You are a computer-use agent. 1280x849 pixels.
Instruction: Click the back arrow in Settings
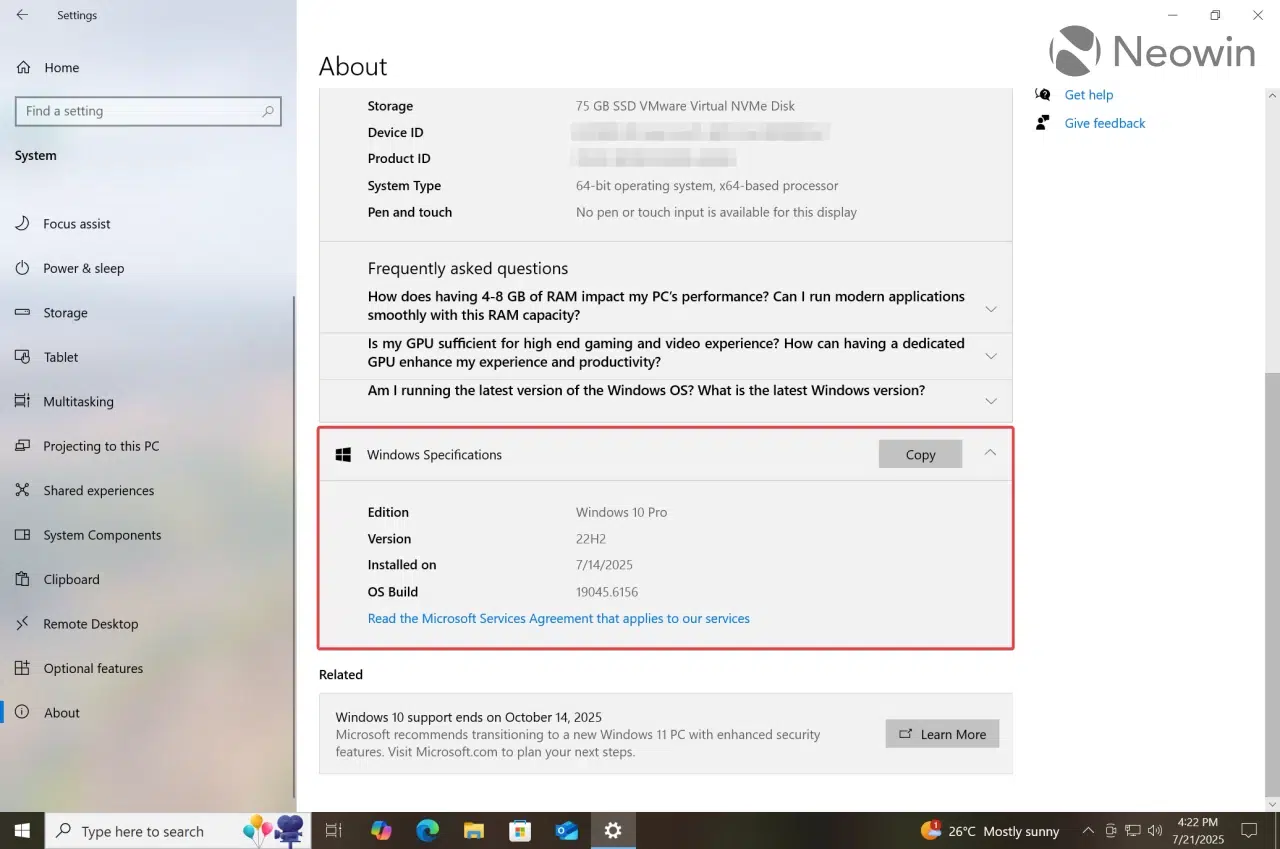(22, 15)
